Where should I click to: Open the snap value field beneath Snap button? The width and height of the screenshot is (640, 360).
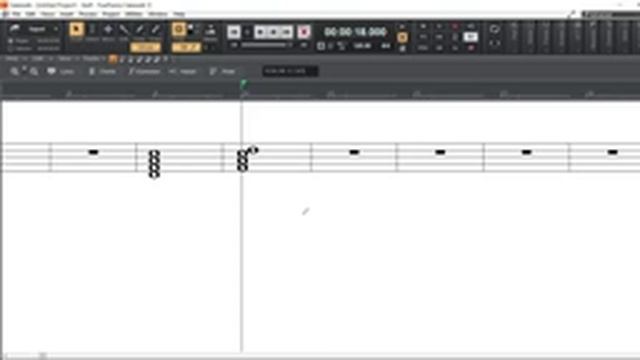[x=186, y=47]
